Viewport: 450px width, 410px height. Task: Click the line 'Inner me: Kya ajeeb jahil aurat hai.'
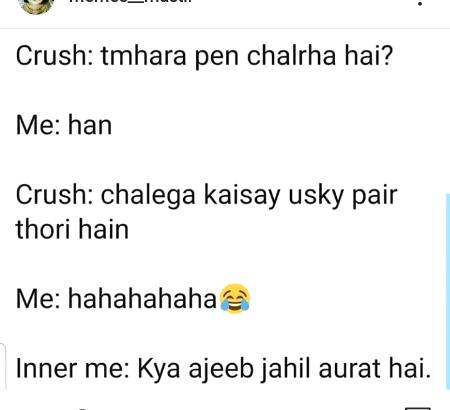pyautogui.click(x=223, y=369)
